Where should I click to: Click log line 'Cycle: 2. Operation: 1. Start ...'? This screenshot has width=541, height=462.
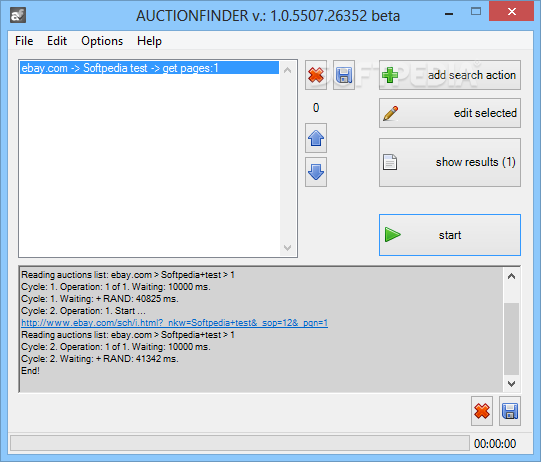pyautogui.click(x=83, y=311)
